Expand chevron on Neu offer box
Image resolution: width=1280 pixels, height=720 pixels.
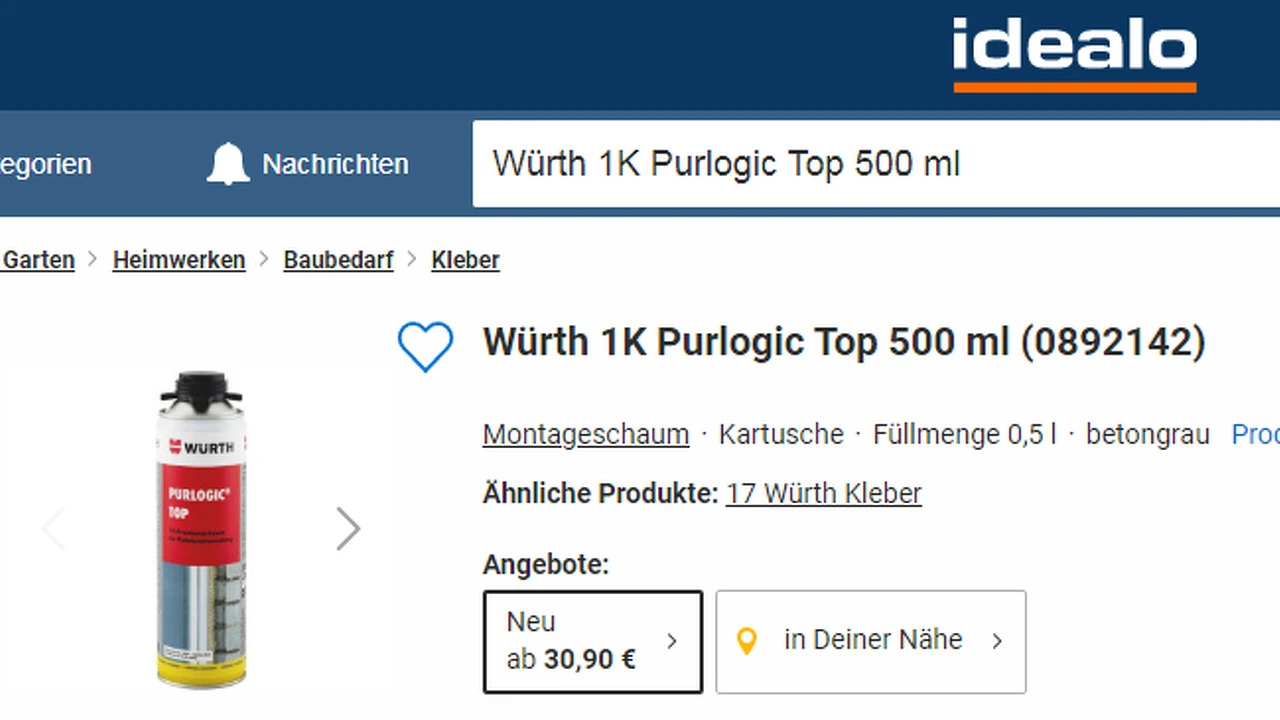coord(672,641)
